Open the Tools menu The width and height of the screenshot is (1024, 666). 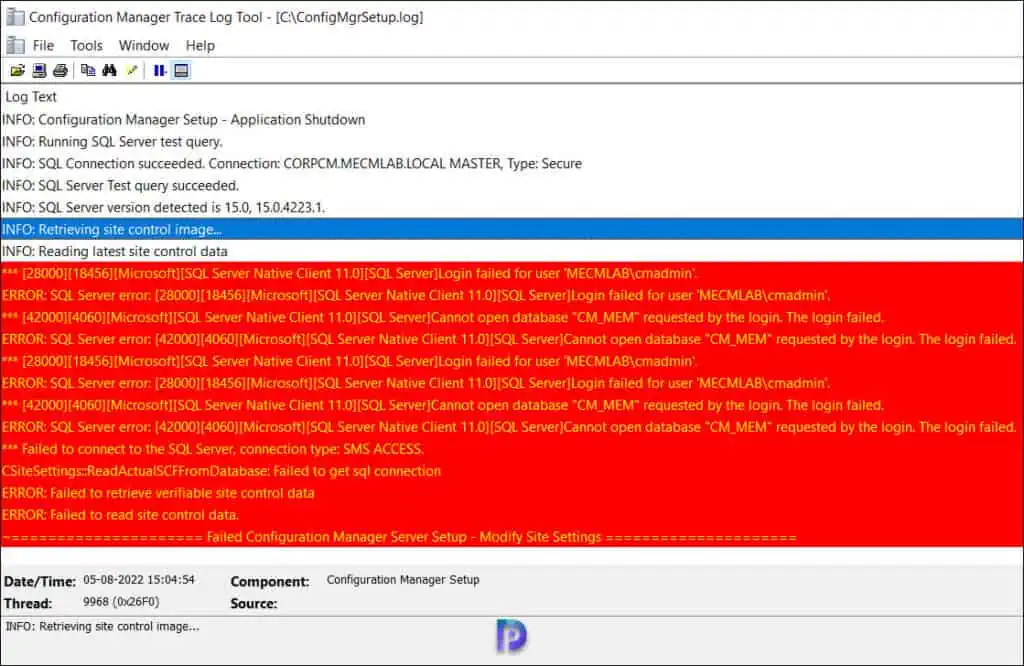86,46
